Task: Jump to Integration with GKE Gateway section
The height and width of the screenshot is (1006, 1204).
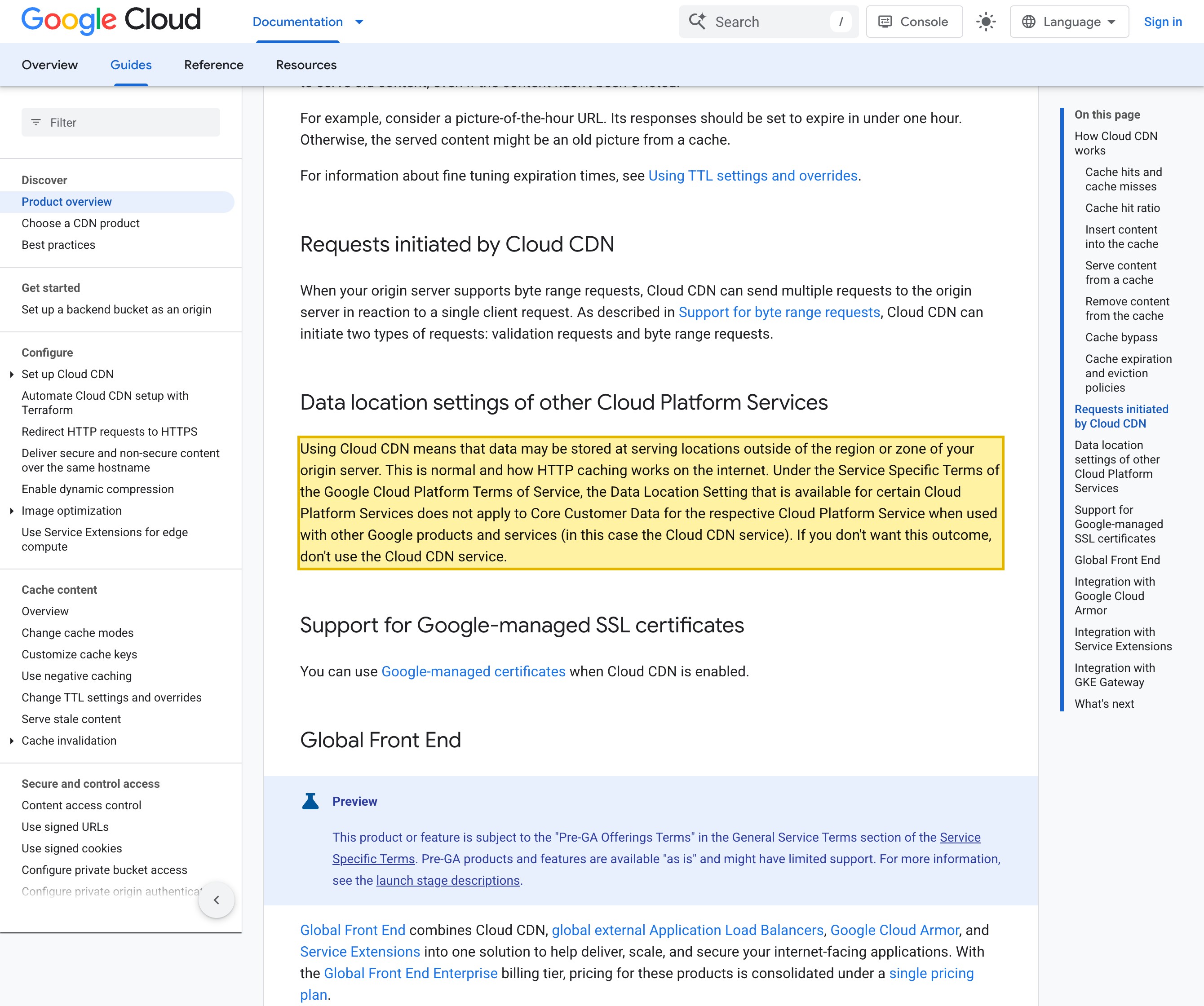Action: 1115,675
